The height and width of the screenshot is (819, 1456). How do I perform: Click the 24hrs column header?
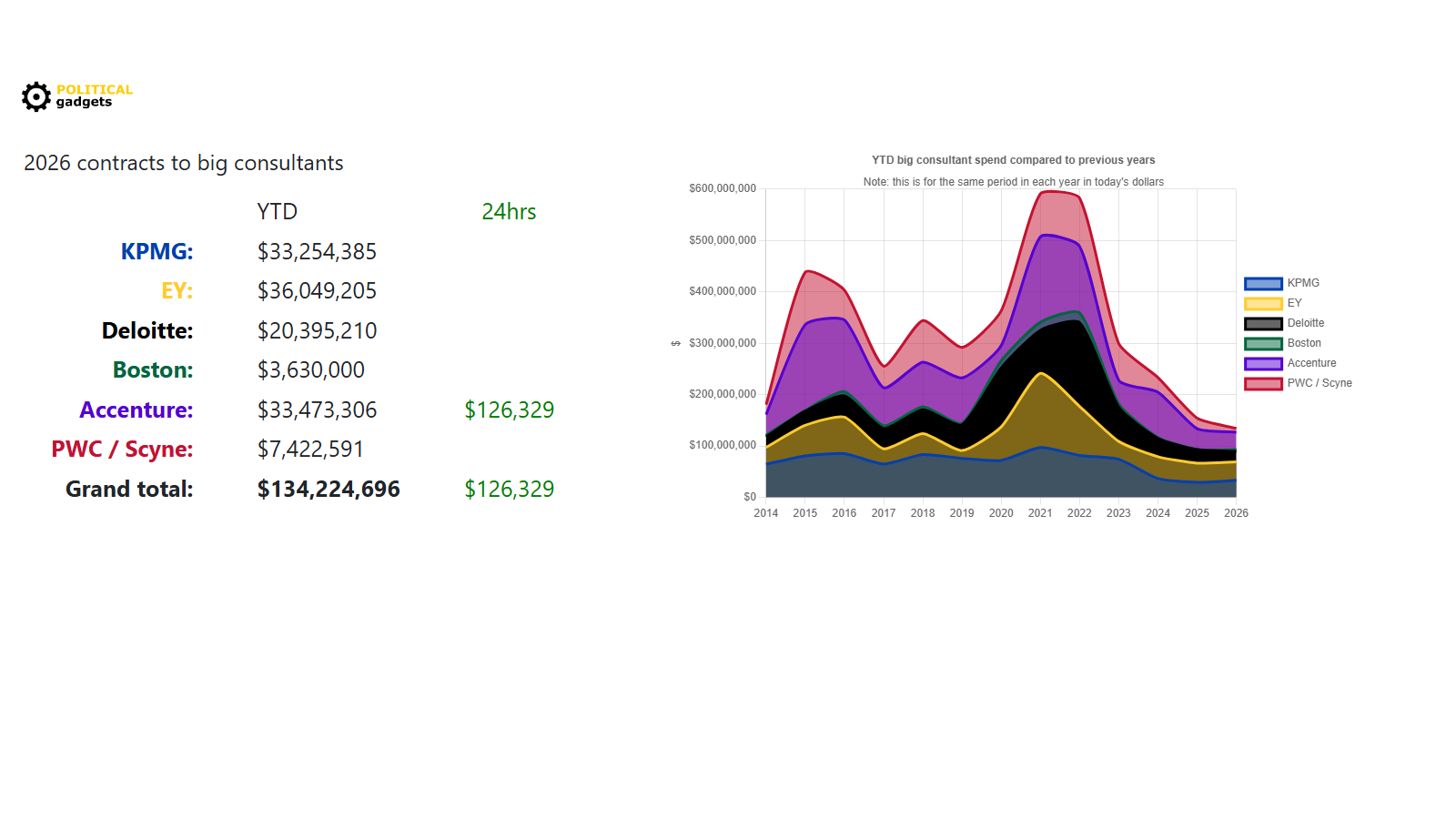point(509,211)
